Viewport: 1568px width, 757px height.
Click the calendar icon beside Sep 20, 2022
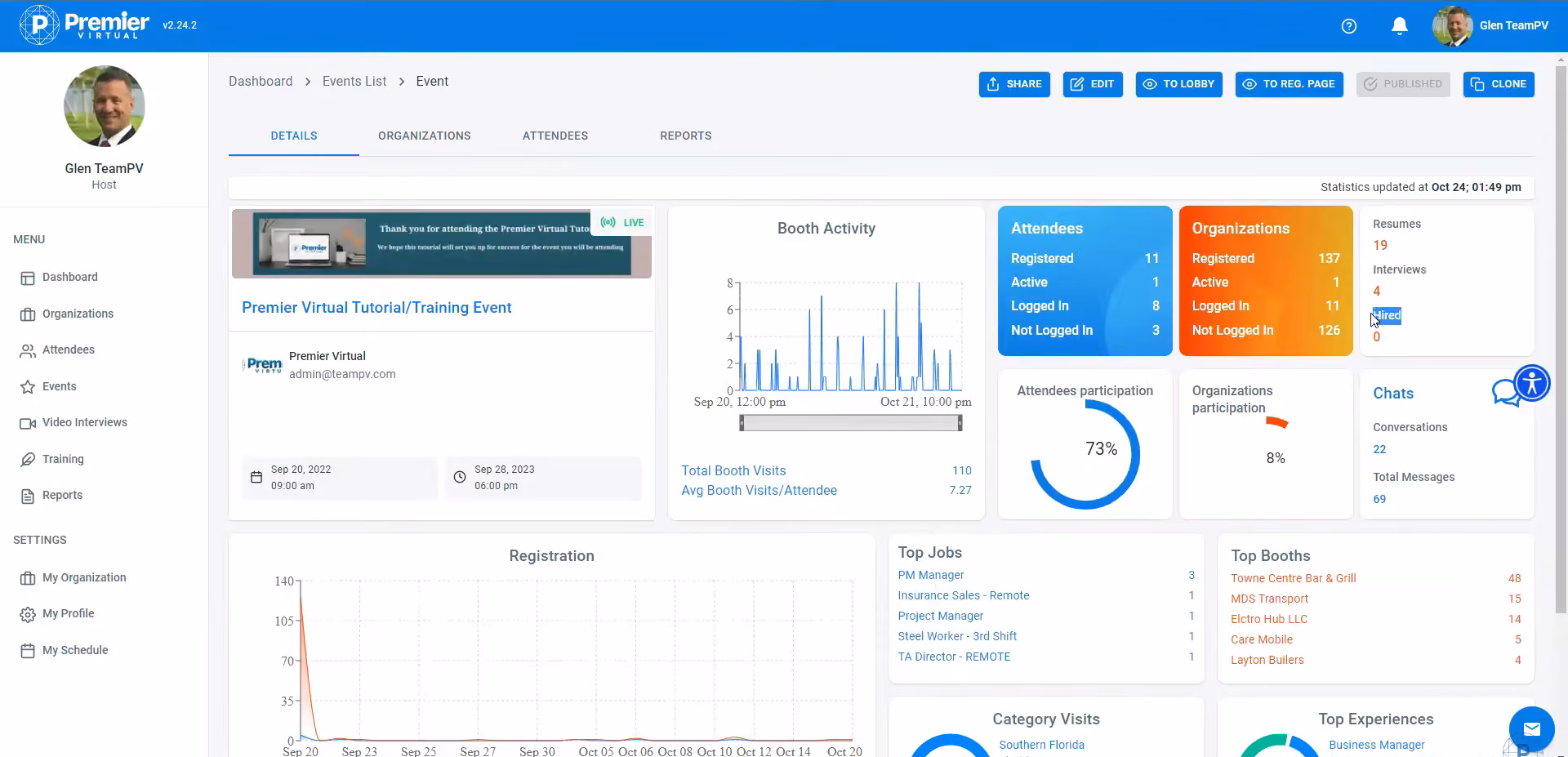(256, 478)
